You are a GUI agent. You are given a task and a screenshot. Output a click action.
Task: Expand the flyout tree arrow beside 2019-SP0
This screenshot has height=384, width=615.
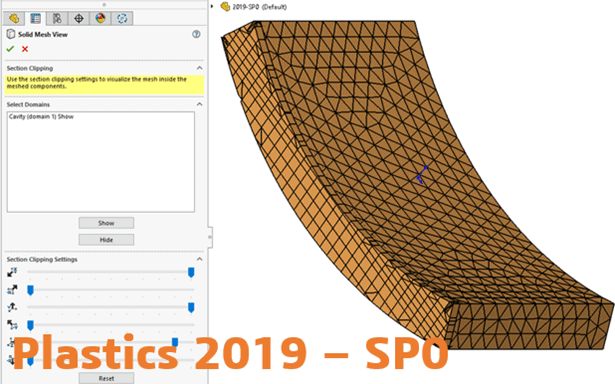[212, 6]
